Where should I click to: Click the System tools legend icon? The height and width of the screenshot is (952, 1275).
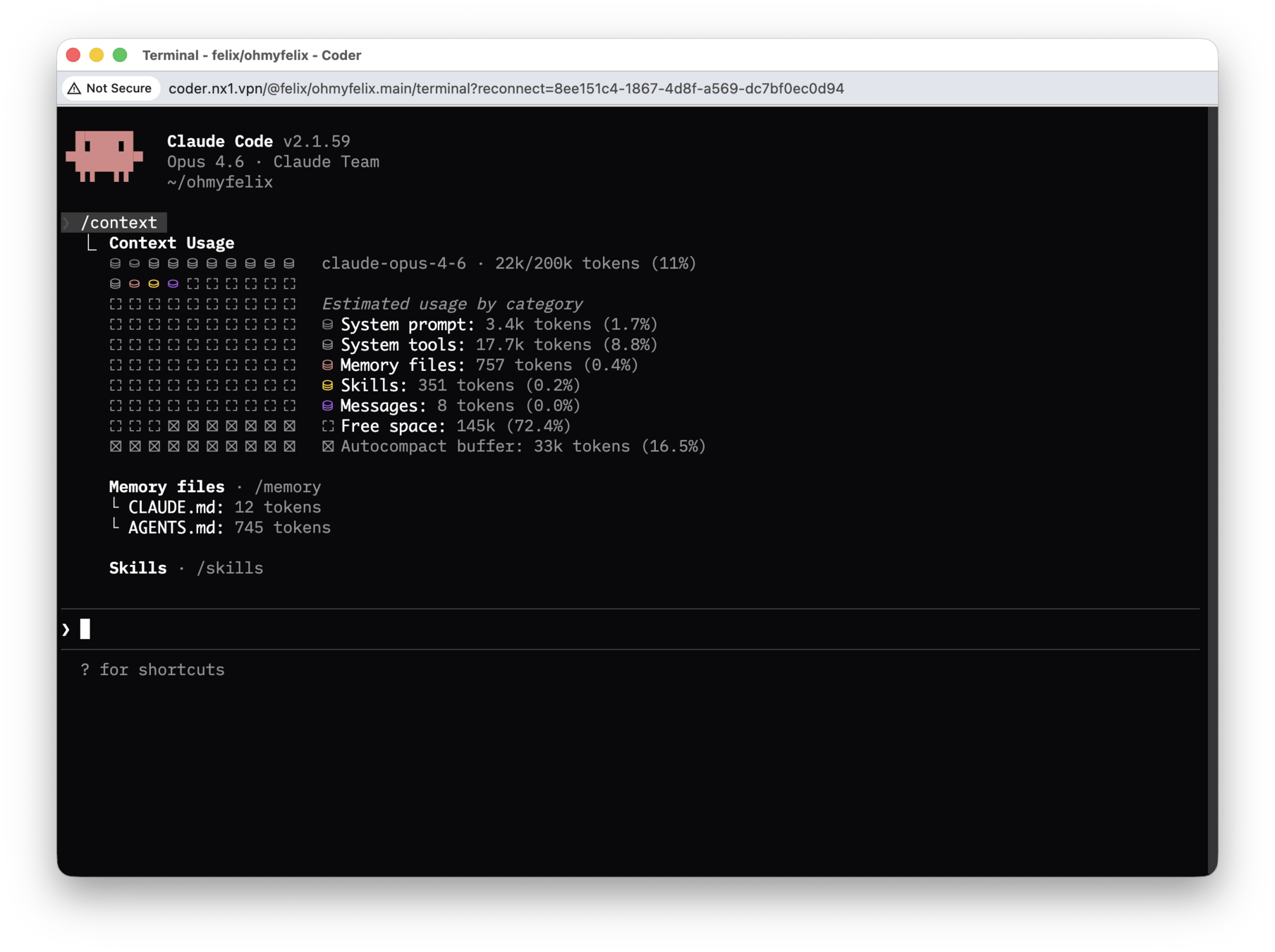point(327,345)
